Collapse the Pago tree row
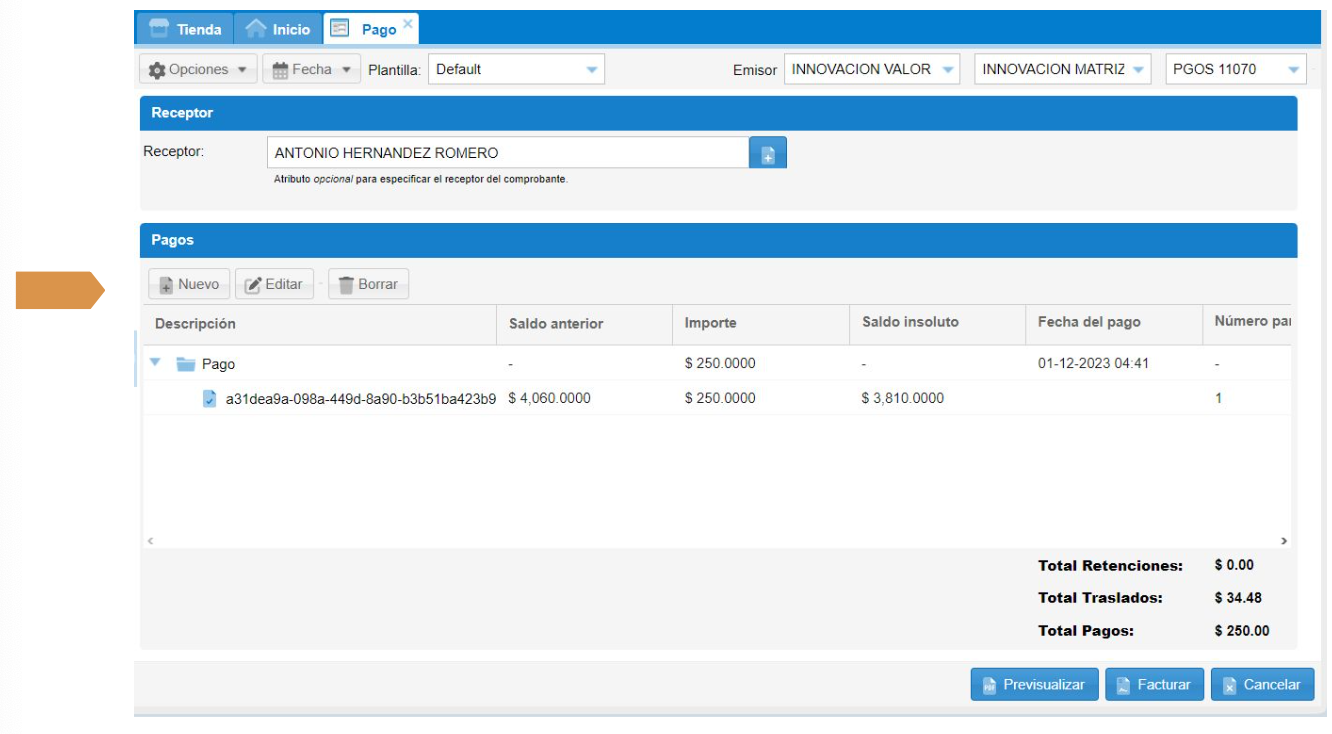 (155, 363)
